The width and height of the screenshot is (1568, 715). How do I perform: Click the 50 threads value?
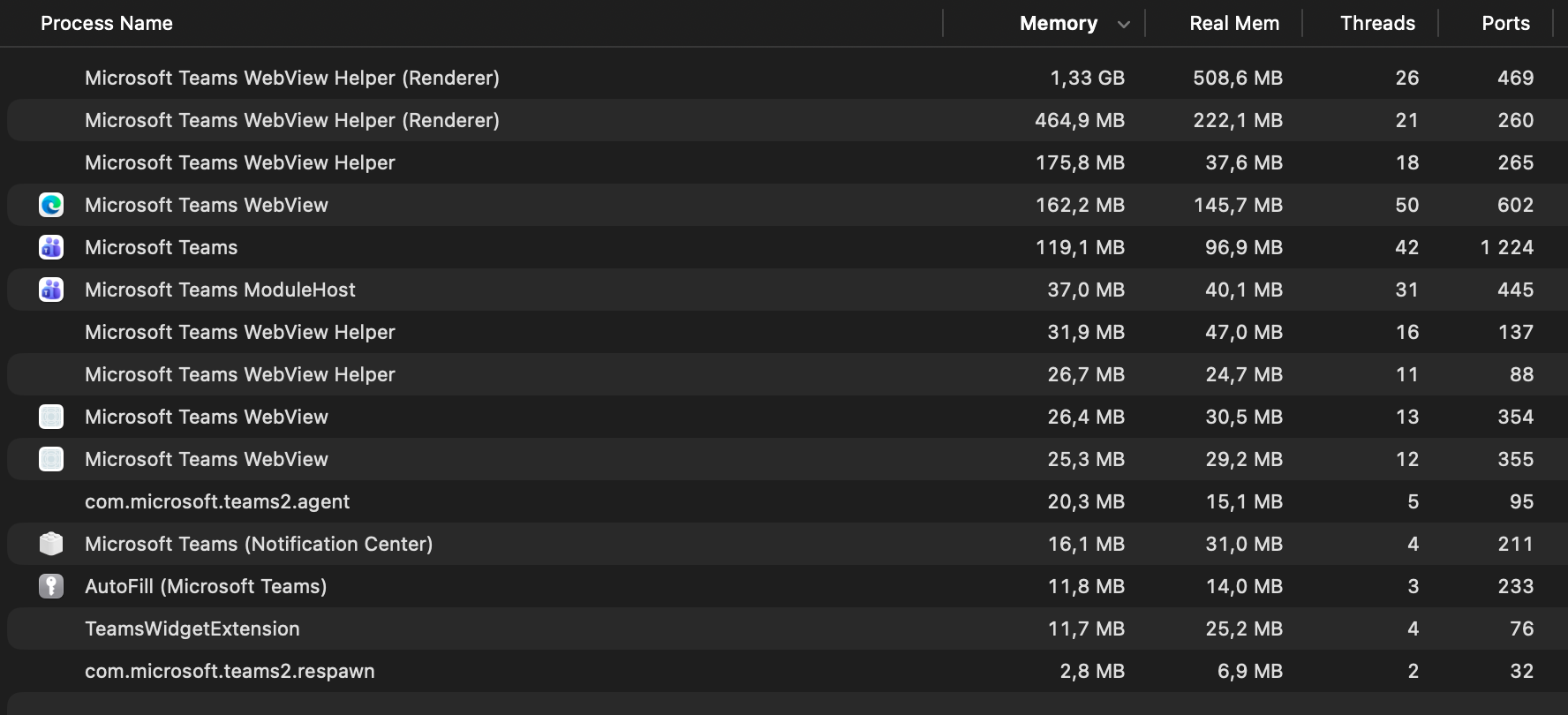coord(1407,205)
